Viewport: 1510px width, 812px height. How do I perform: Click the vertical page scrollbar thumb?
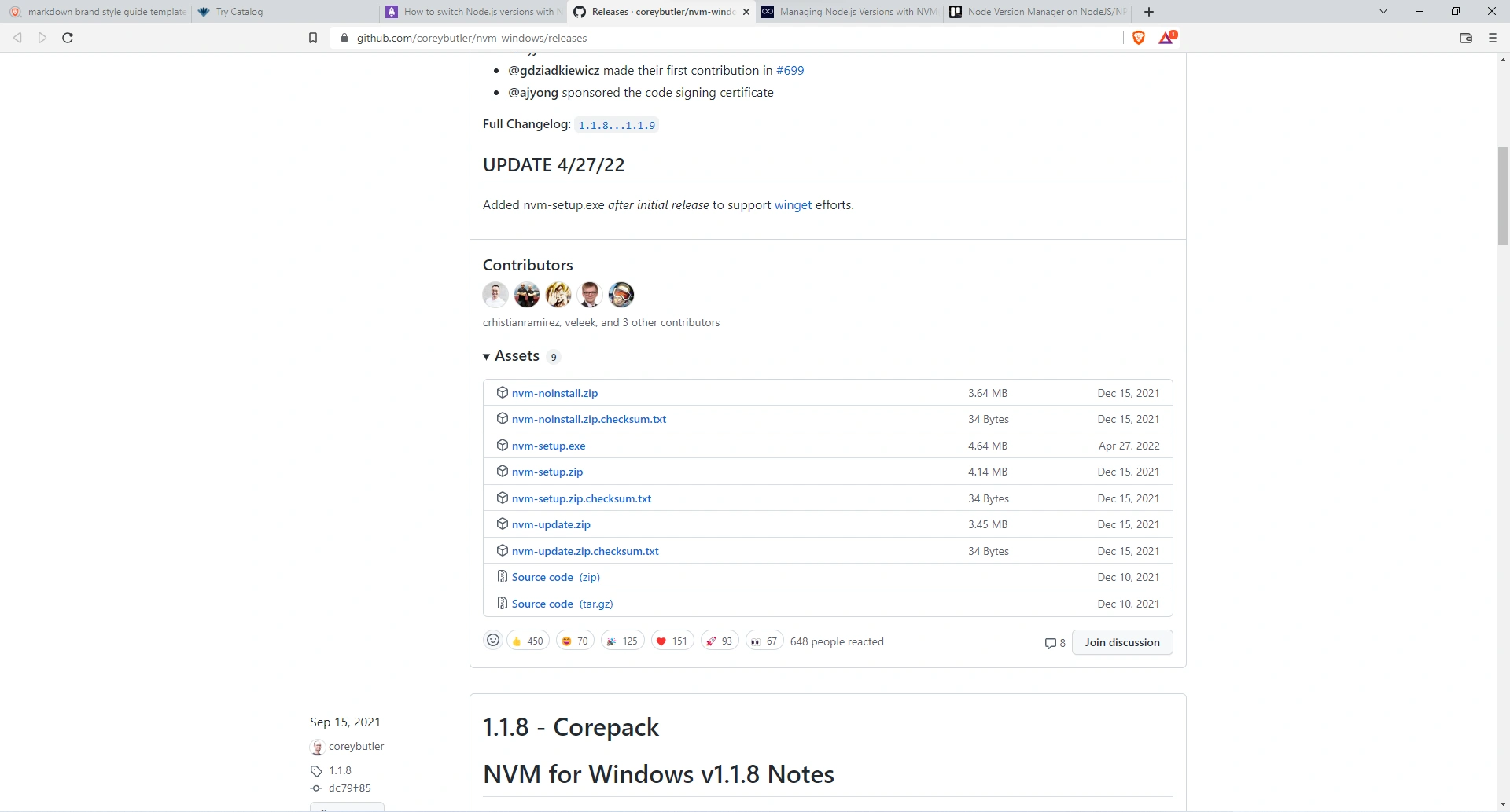(1503, 197)
